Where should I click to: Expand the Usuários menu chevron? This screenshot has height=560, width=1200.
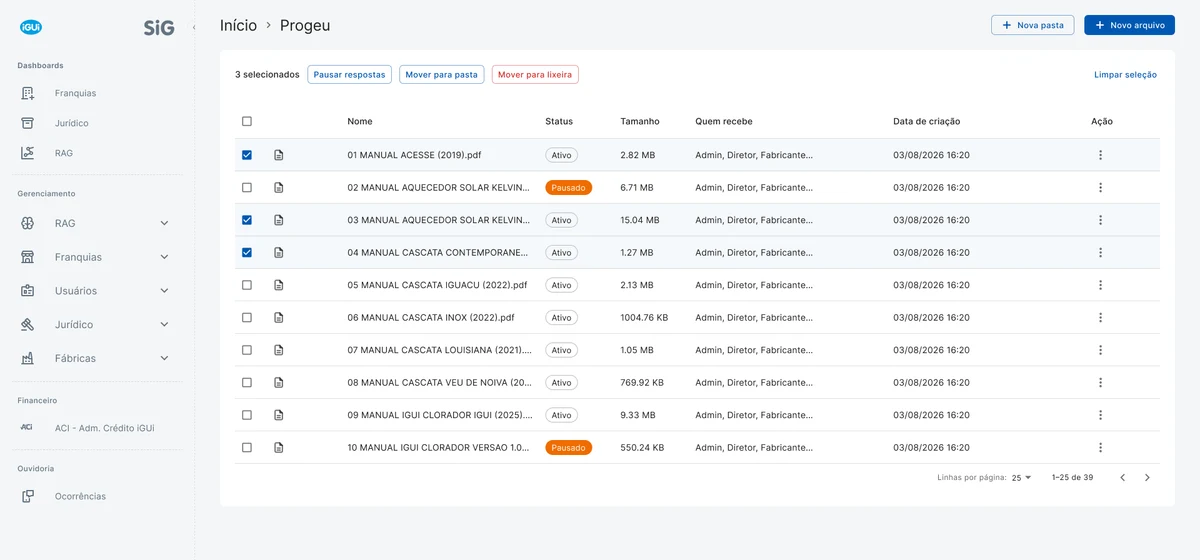click(165, 291)
